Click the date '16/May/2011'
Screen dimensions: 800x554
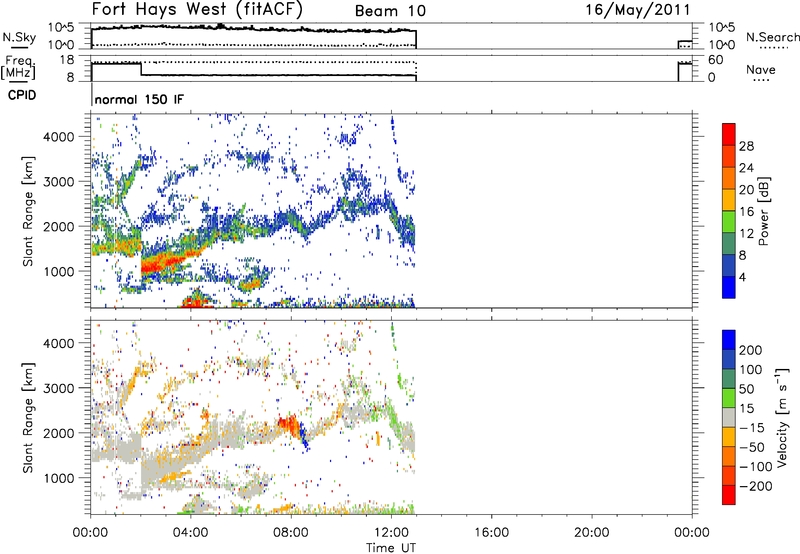[x=638, y=9]
